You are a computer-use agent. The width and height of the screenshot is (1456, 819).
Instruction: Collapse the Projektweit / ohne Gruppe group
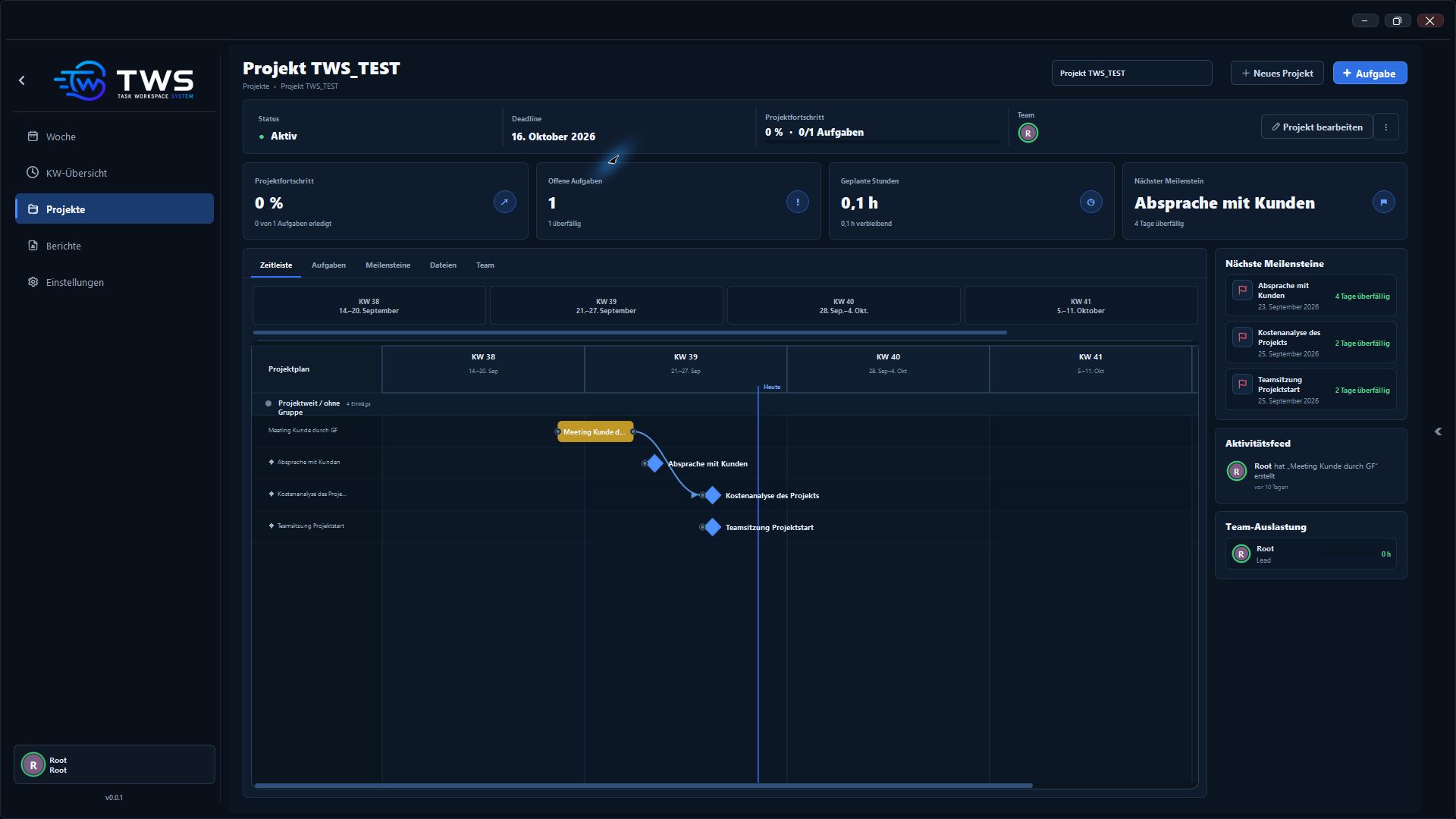268,403
